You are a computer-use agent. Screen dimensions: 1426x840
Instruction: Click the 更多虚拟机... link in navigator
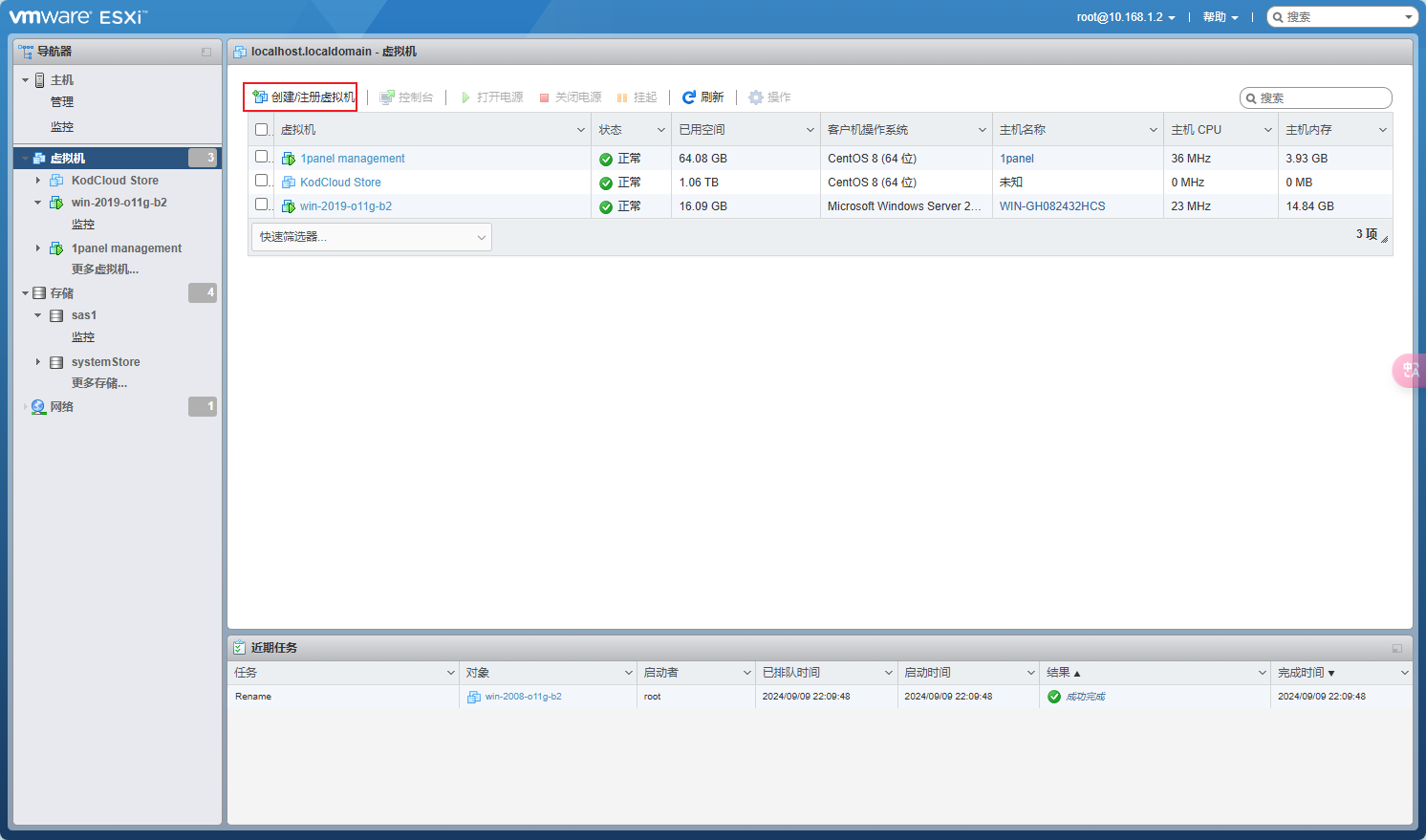coord(105,269)
